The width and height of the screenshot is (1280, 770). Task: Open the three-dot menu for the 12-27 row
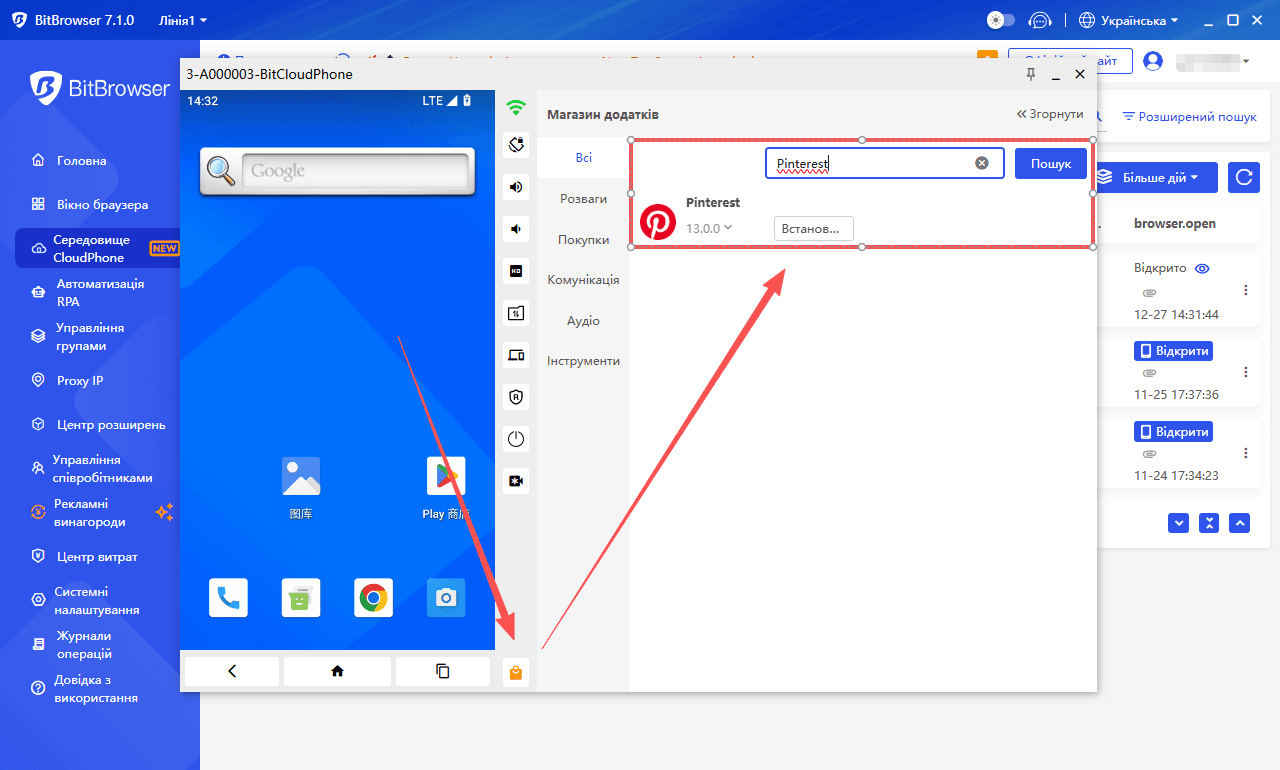(x=1246, y=290)
